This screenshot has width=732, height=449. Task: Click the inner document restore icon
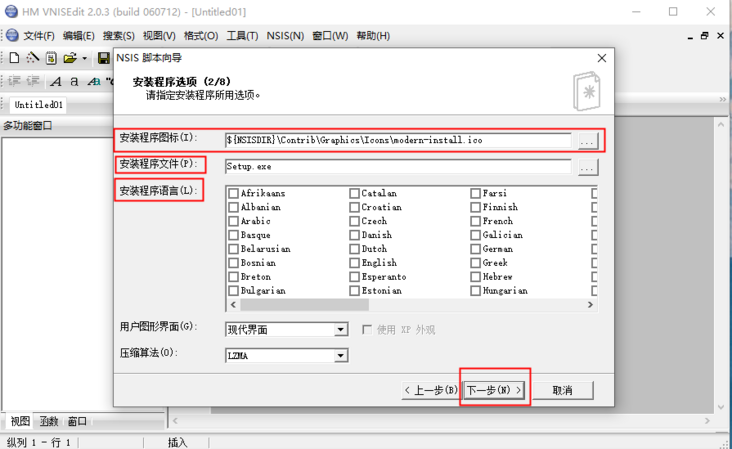click(704, 35)
